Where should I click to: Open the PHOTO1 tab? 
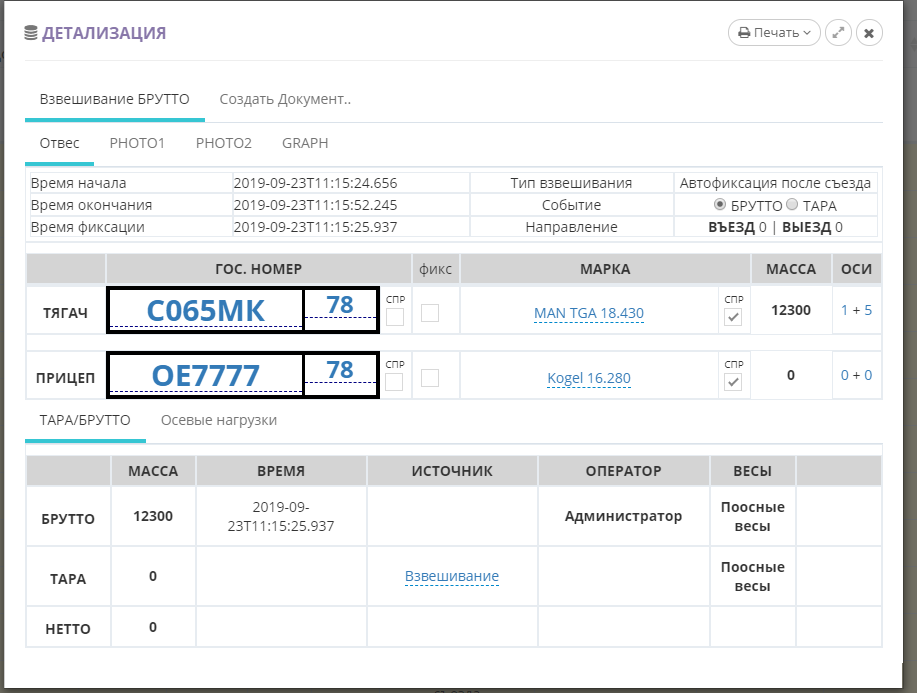pyautogui.click(x=137, y=143)
